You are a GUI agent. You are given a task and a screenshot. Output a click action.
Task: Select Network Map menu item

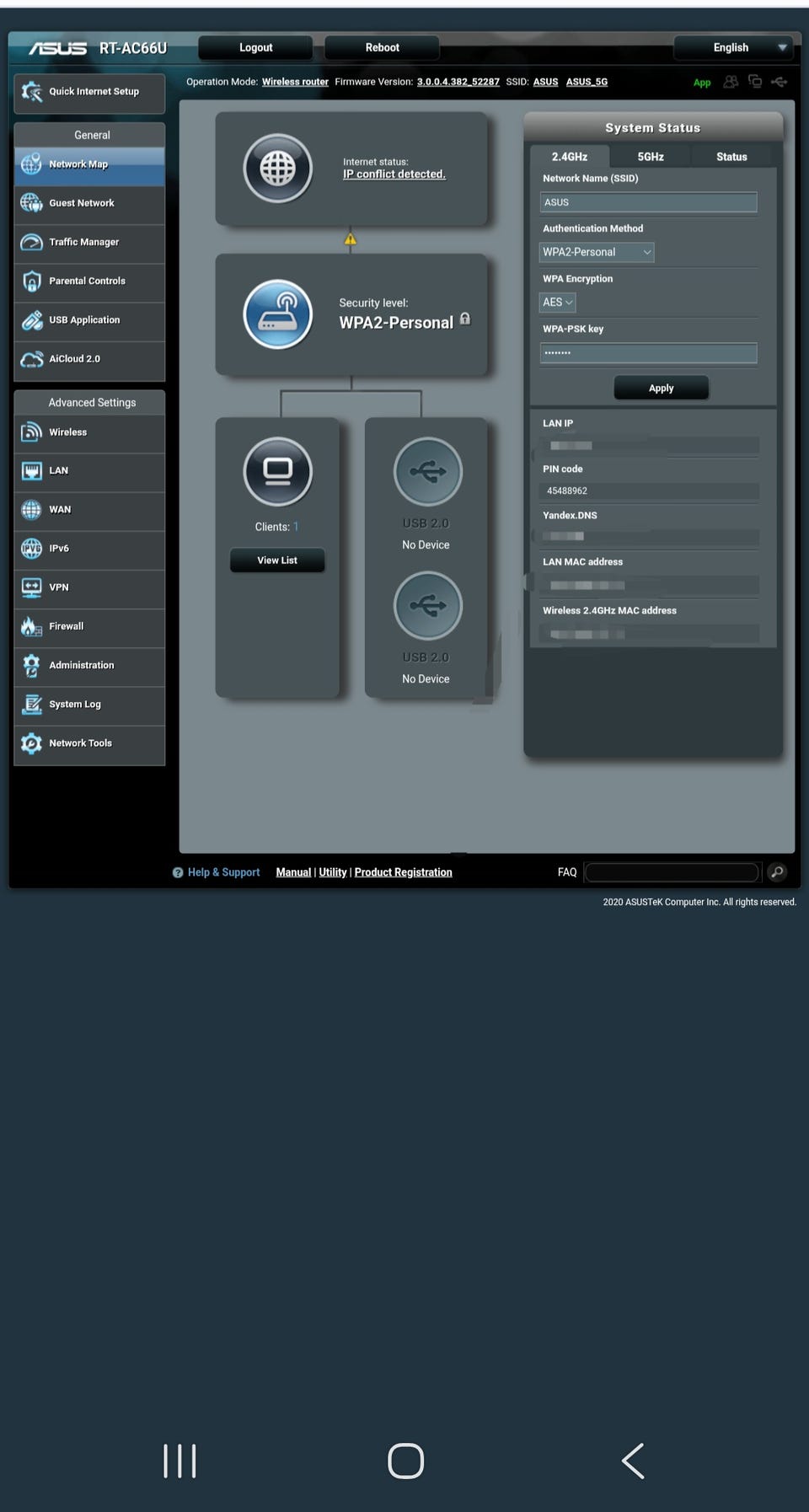click(89, 164)
